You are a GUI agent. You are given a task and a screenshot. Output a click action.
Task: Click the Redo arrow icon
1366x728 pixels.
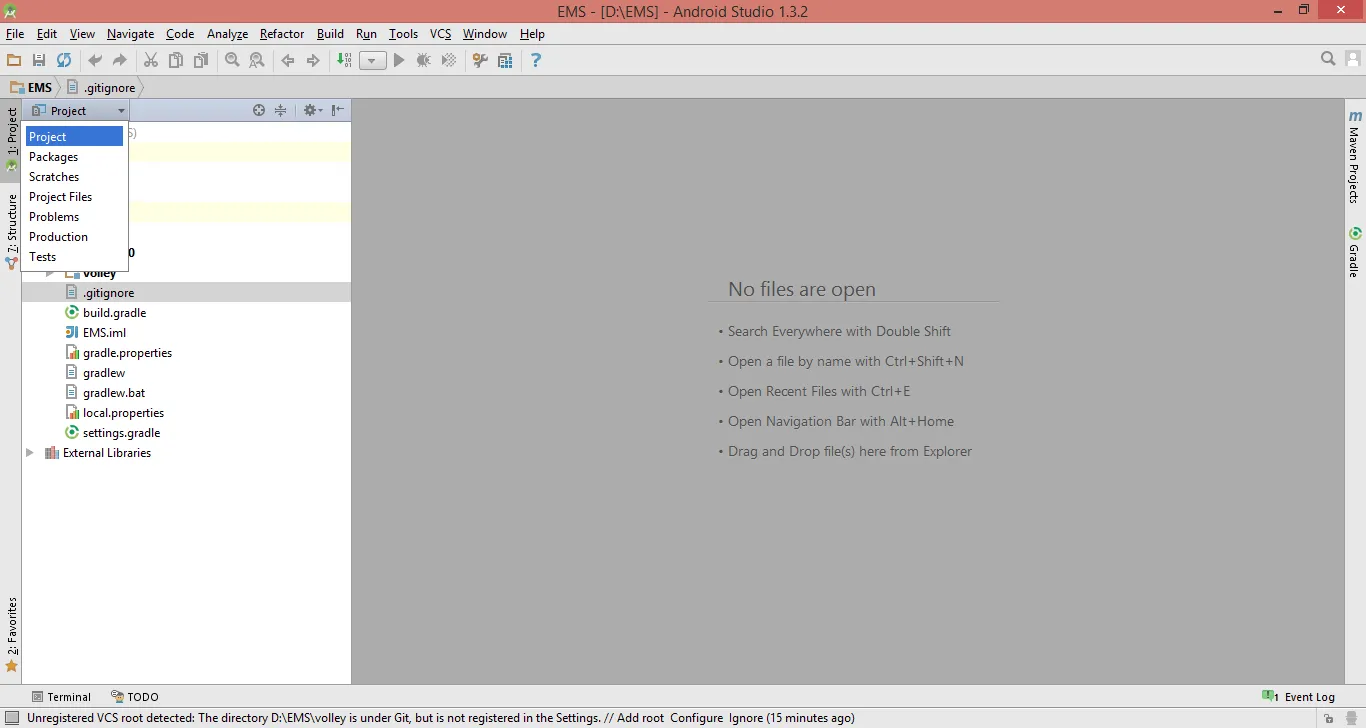[120, 60]
